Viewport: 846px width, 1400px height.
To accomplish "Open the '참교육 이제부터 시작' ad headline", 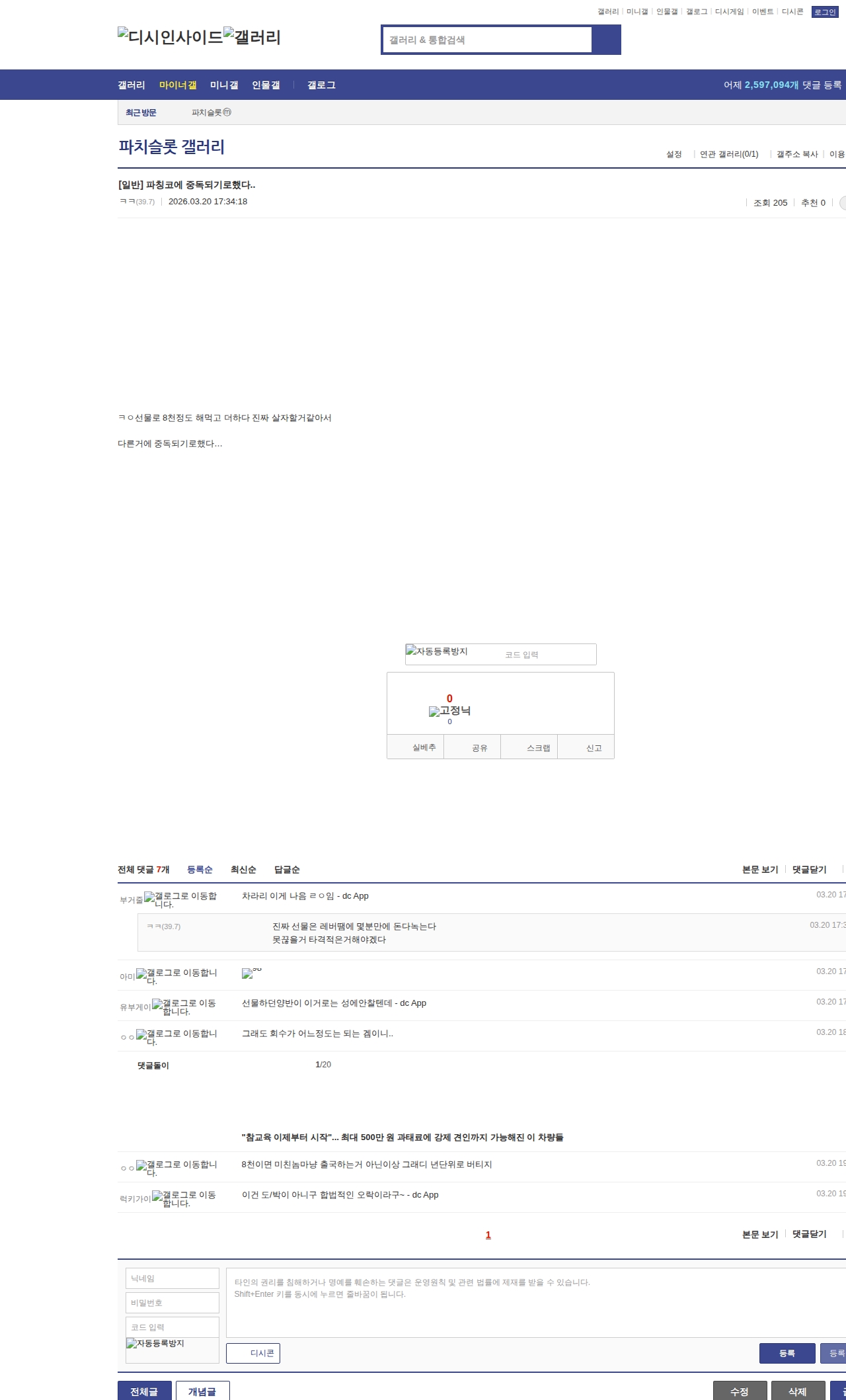I will coord(403,1137).
